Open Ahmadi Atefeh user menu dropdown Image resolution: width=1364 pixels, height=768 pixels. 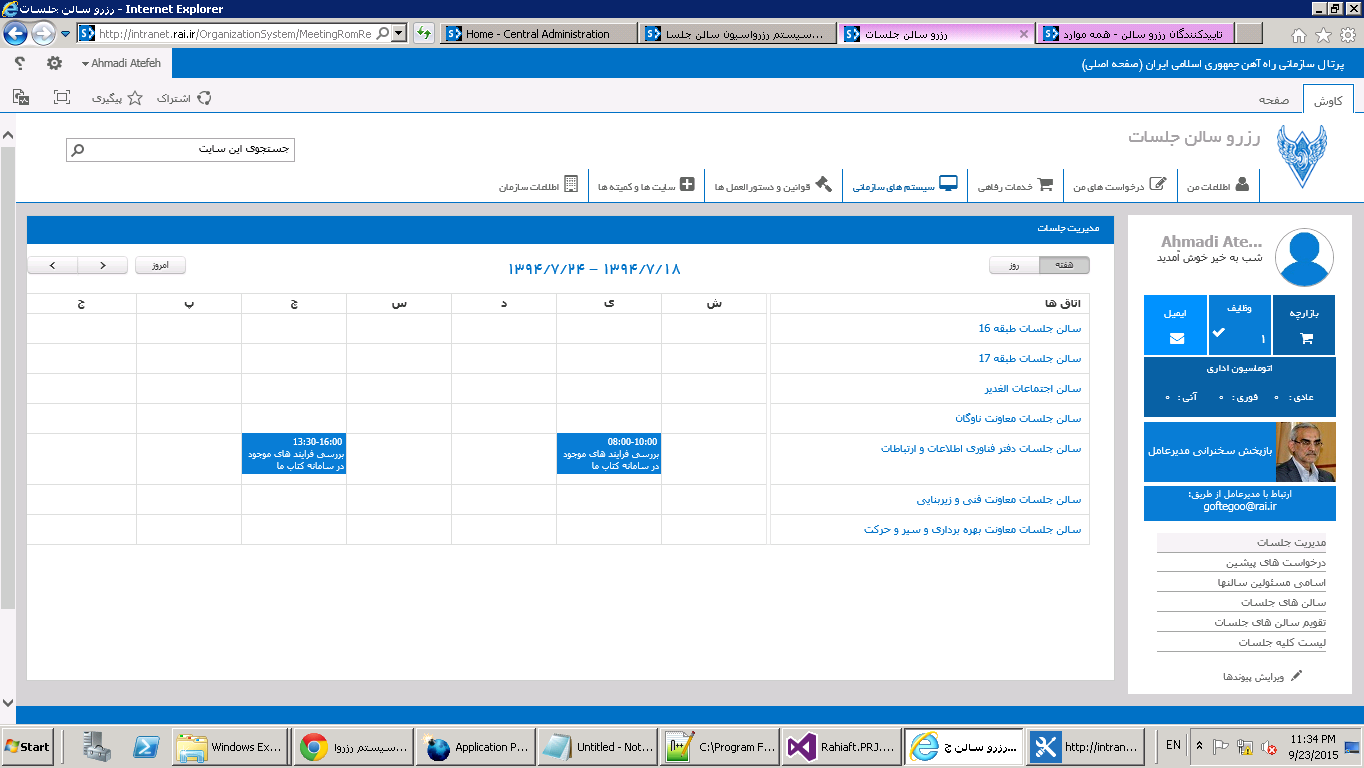point(121,63)
